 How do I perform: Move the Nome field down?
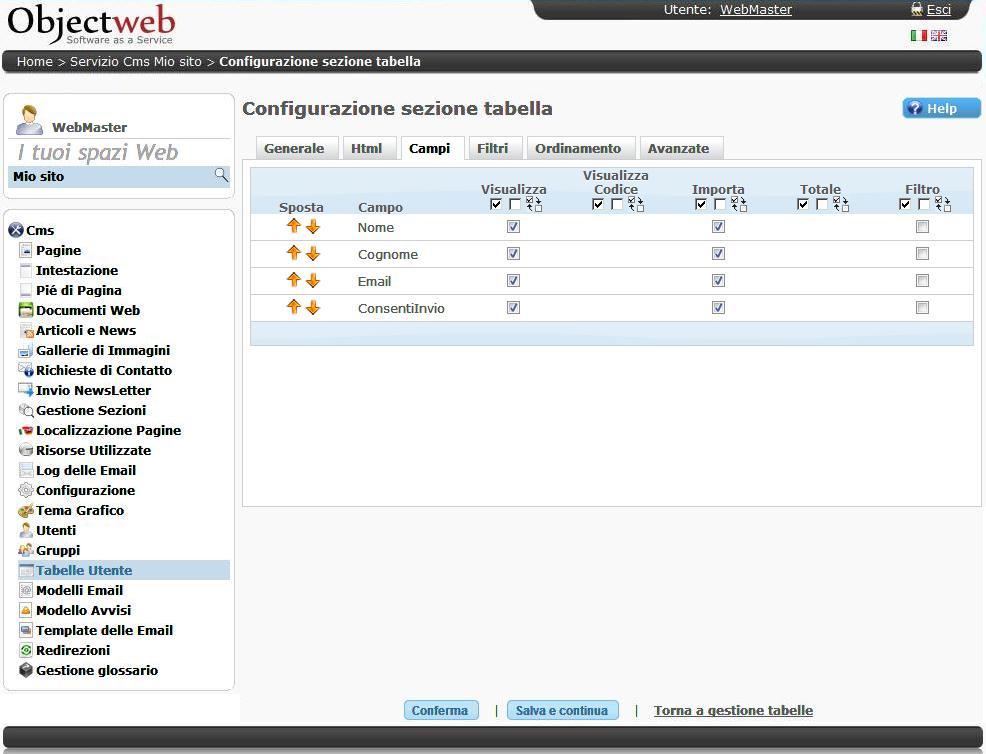tap(313, 227)
